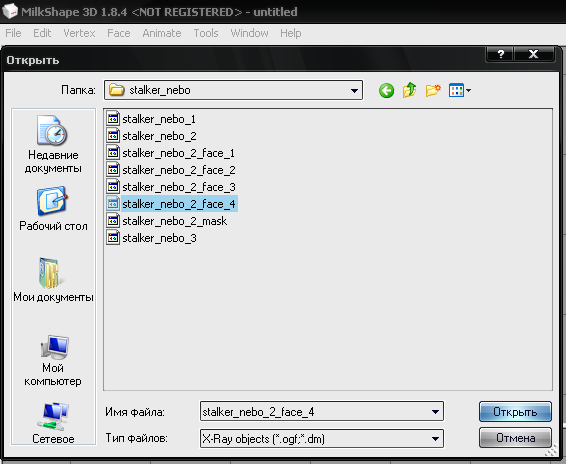Open the Edit menu in MilkShape
Image resolution: width=566 pixels, height=464 pixels.
[42, 33]
